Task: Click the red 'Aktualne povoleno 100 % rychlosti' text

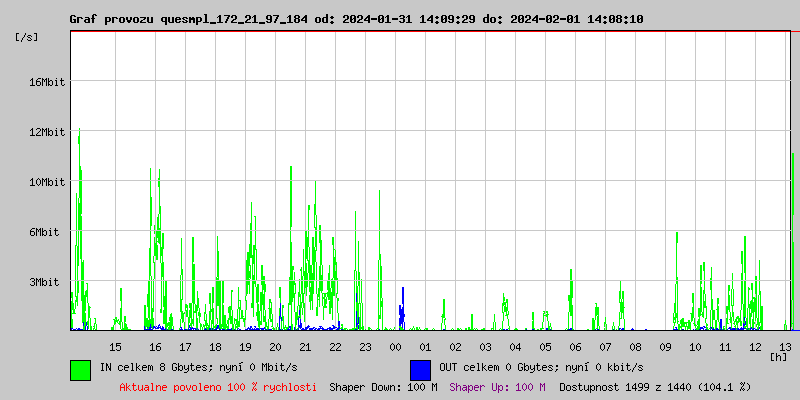Action: tap(218, 387)
